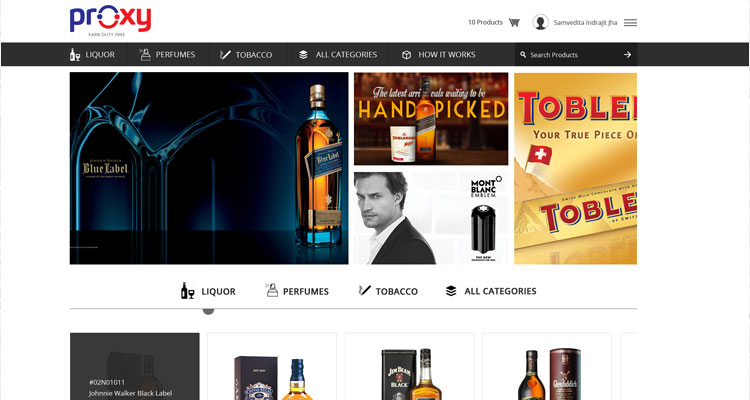Click the 10 Products cart link
Image resolution: width=750 pixels, height=400 pixels.
485,22
